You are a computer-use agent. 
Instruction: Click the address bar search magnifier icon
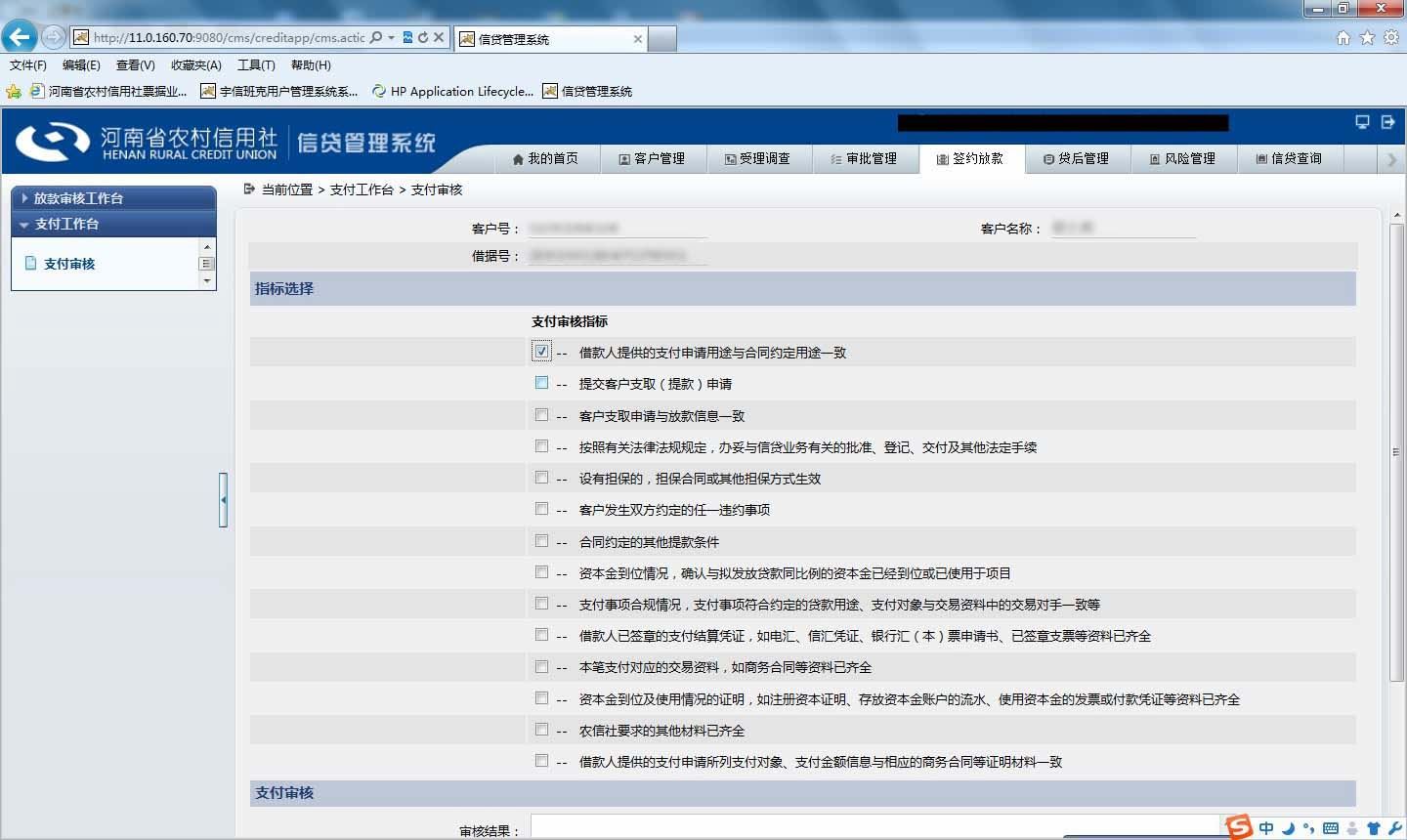click(x=376, y=37)
